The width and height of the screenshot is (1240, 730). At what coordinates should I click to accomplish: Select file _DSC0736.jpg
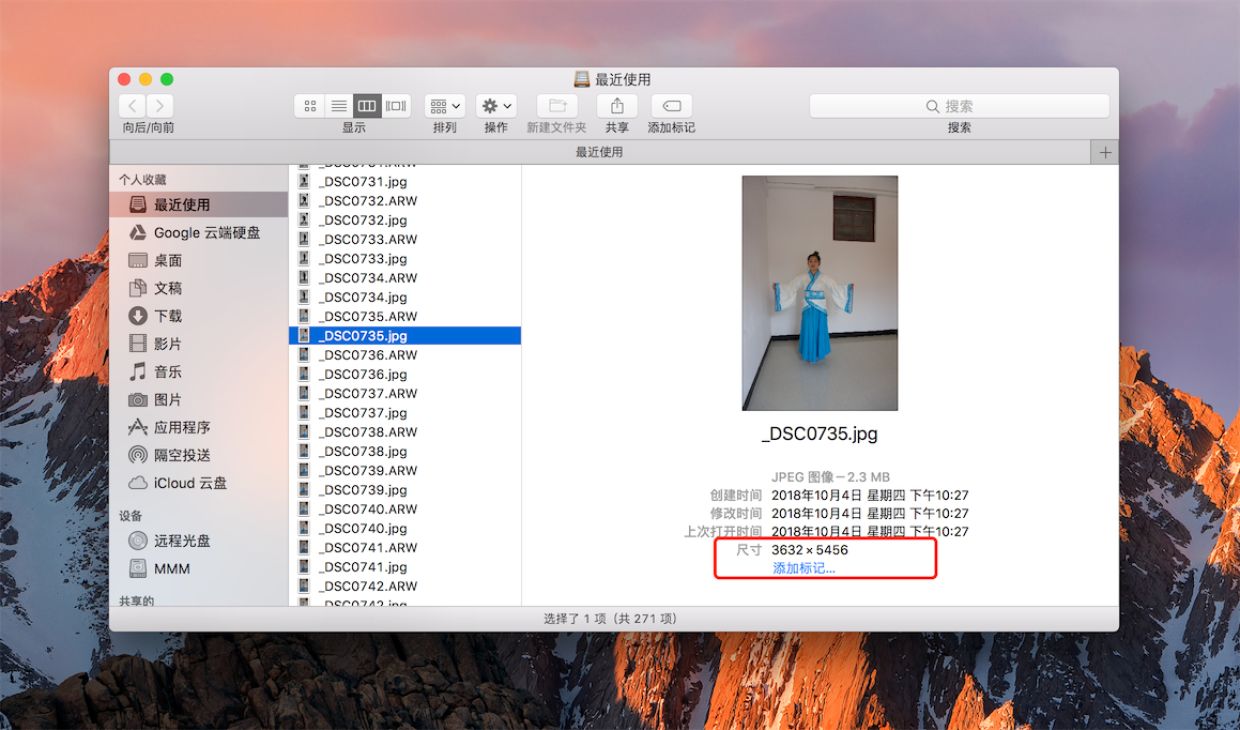(405, 374)
